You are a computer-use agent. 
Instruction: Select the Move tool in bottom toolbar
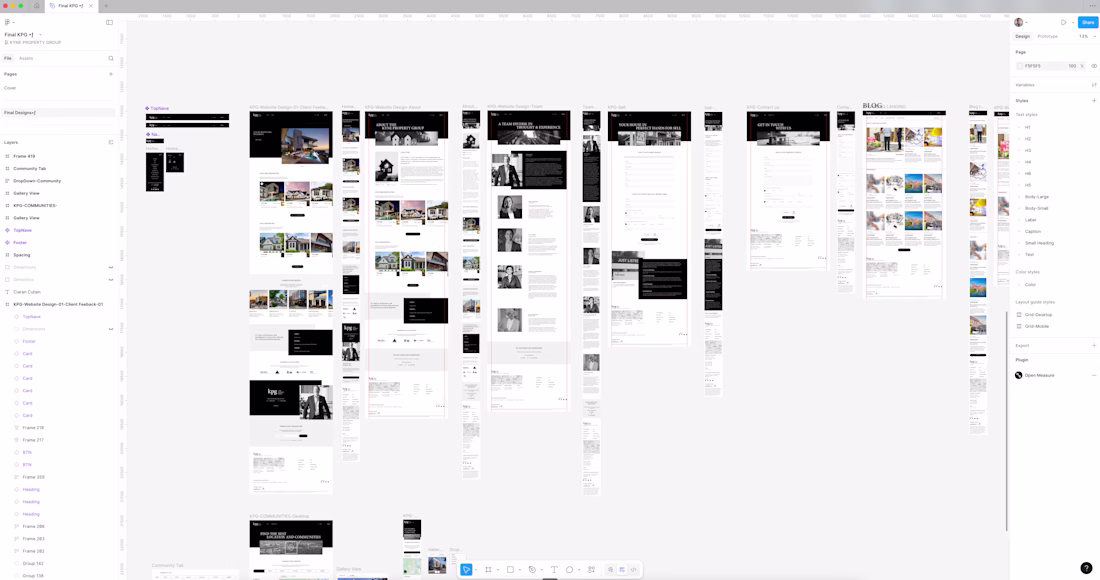pos(466,569)
